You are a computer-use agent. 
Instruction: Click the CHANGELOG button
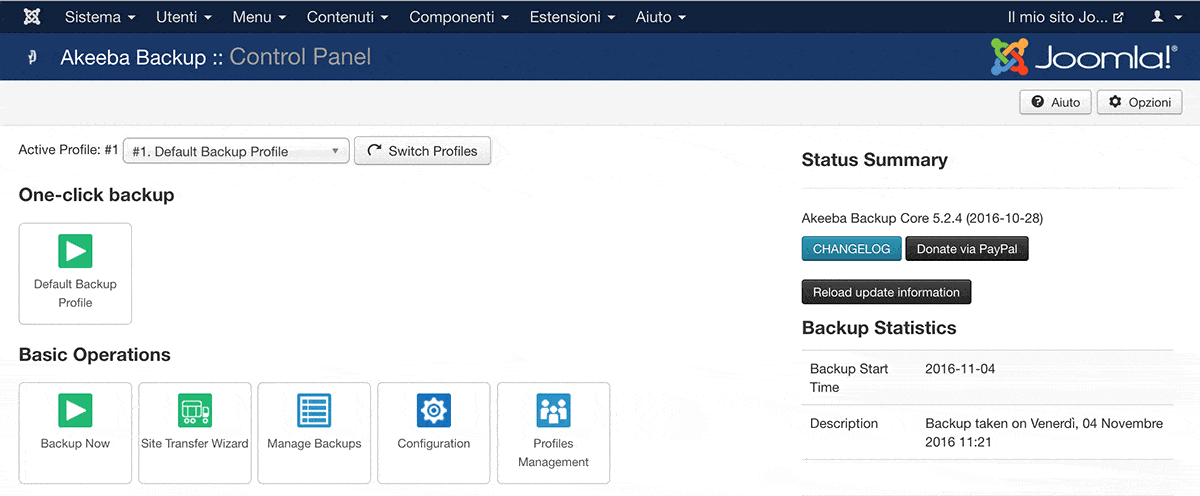[851, 249]
